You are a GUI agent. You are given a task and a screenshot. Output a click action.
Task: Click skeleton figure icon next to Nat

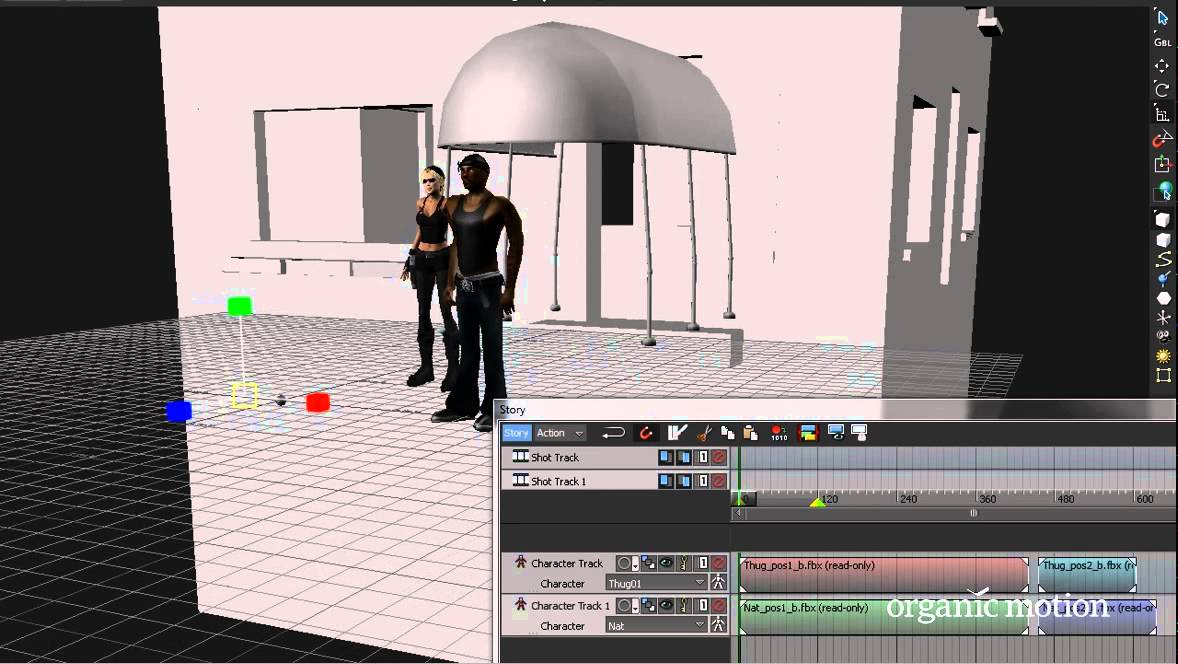point(718,624)
